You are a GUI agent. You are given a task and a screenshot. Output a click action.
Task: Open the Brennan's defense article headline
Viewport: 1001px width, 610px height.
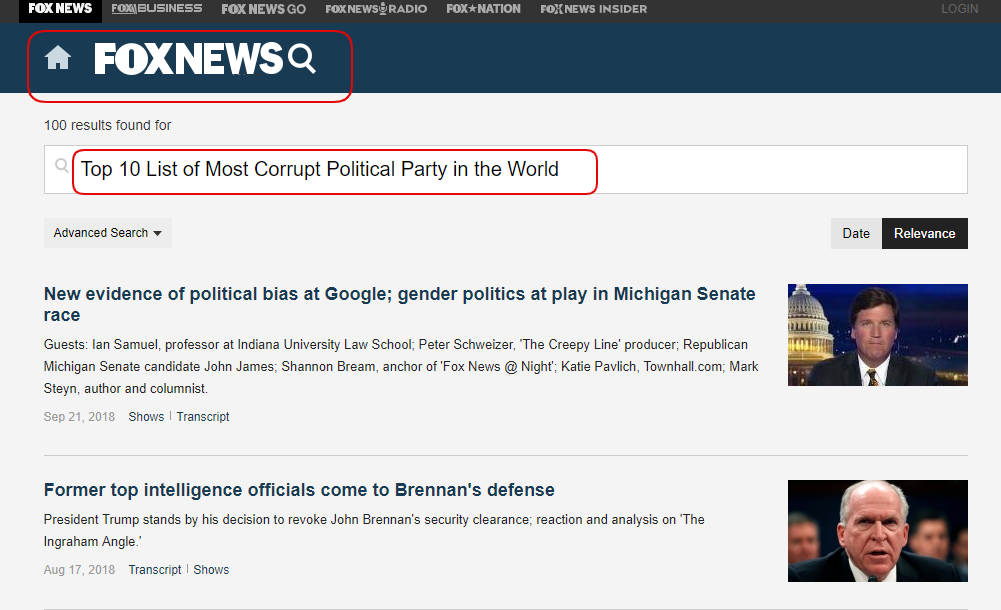[299, 490]
